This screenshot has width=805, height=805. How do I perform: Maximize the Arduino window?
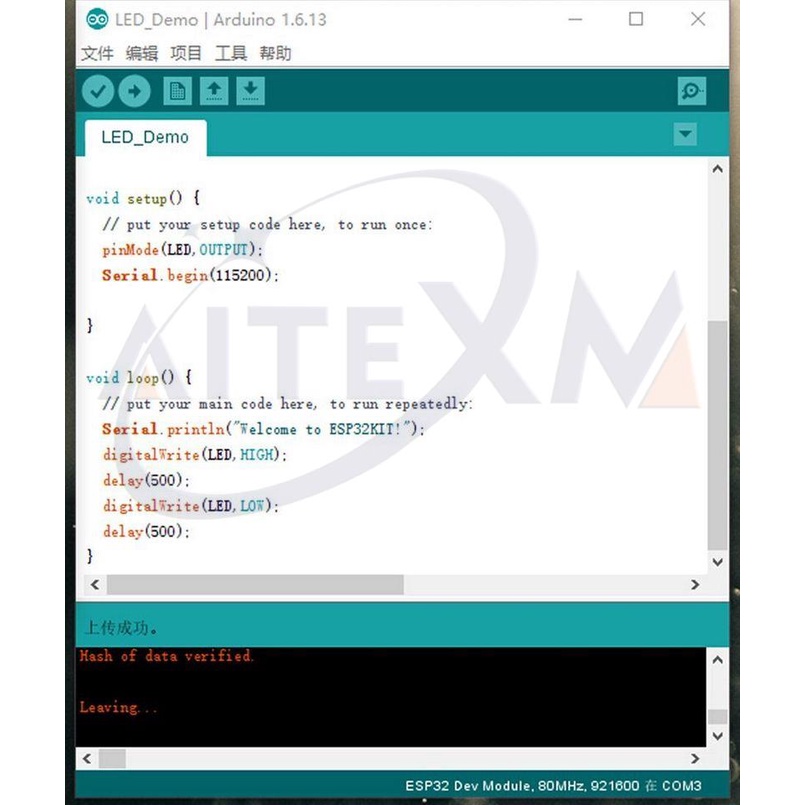point(636,20)
